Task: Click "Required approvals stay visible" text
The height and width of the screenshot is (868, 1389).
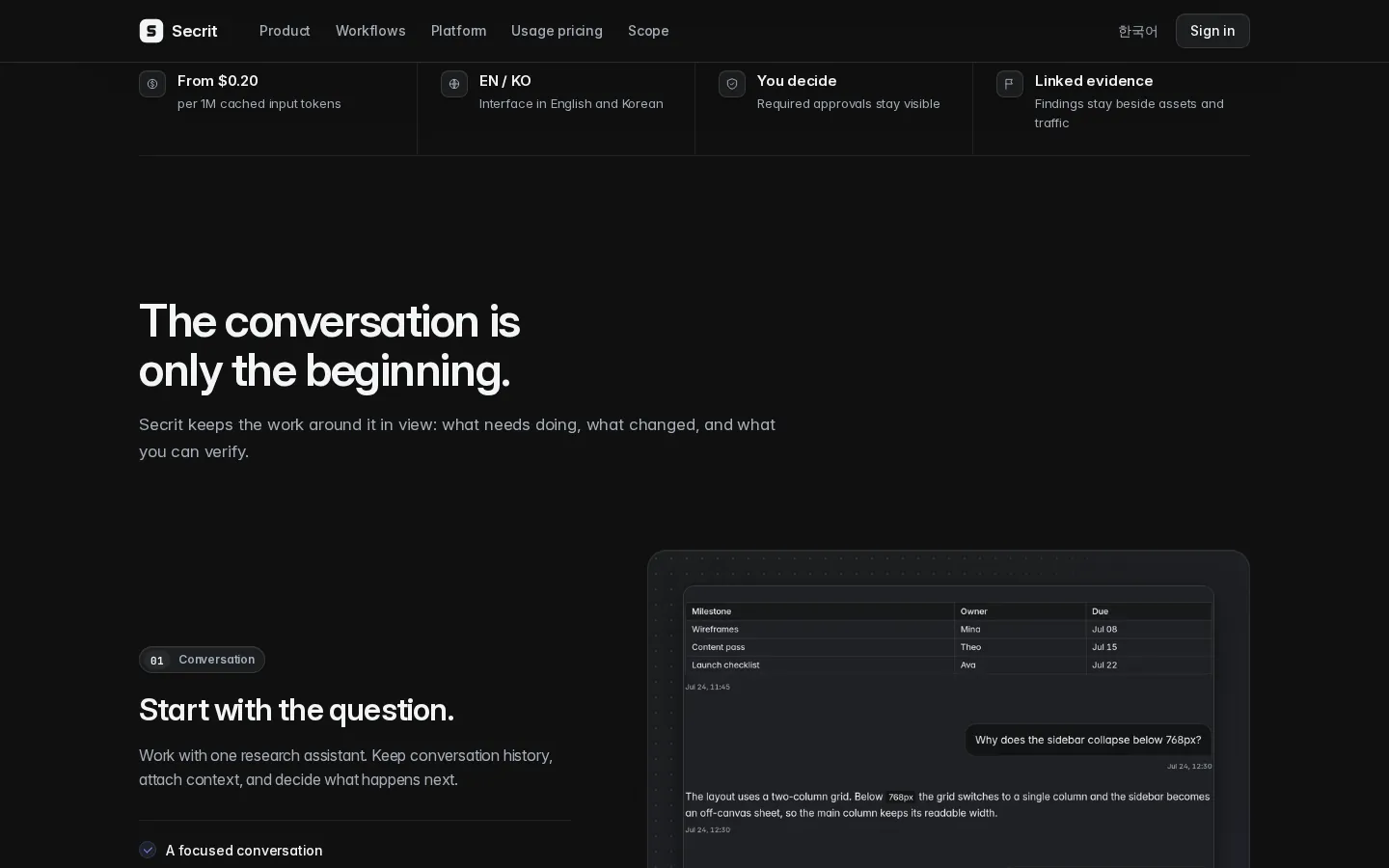Action: click(x=848, y=103)
